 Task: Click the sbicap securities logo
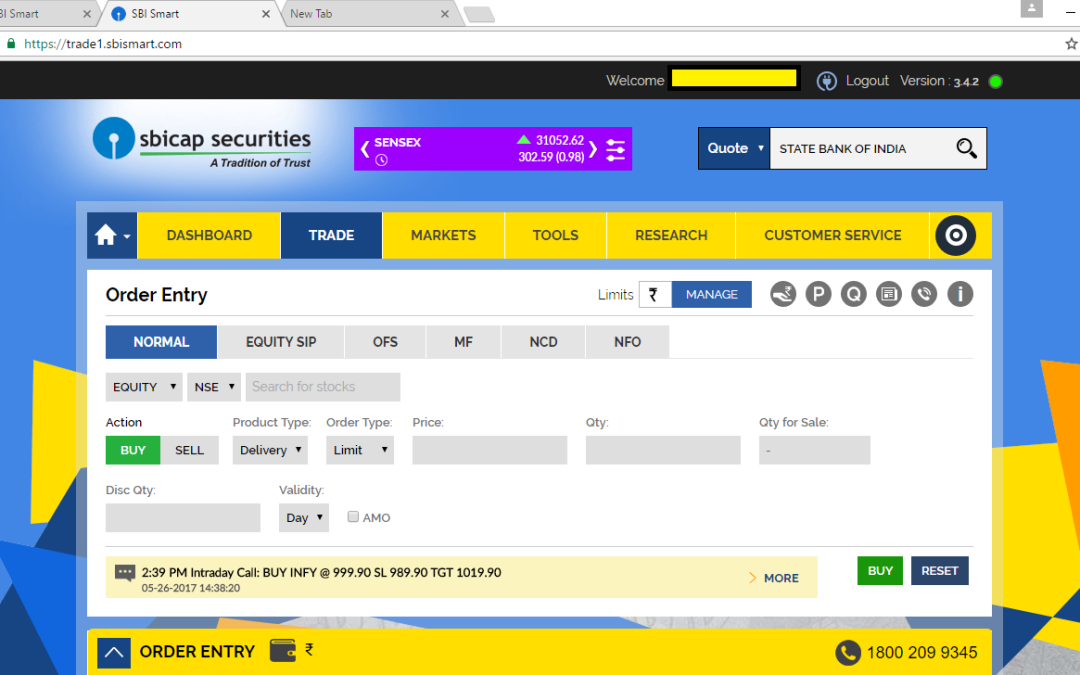click(202, 143)
